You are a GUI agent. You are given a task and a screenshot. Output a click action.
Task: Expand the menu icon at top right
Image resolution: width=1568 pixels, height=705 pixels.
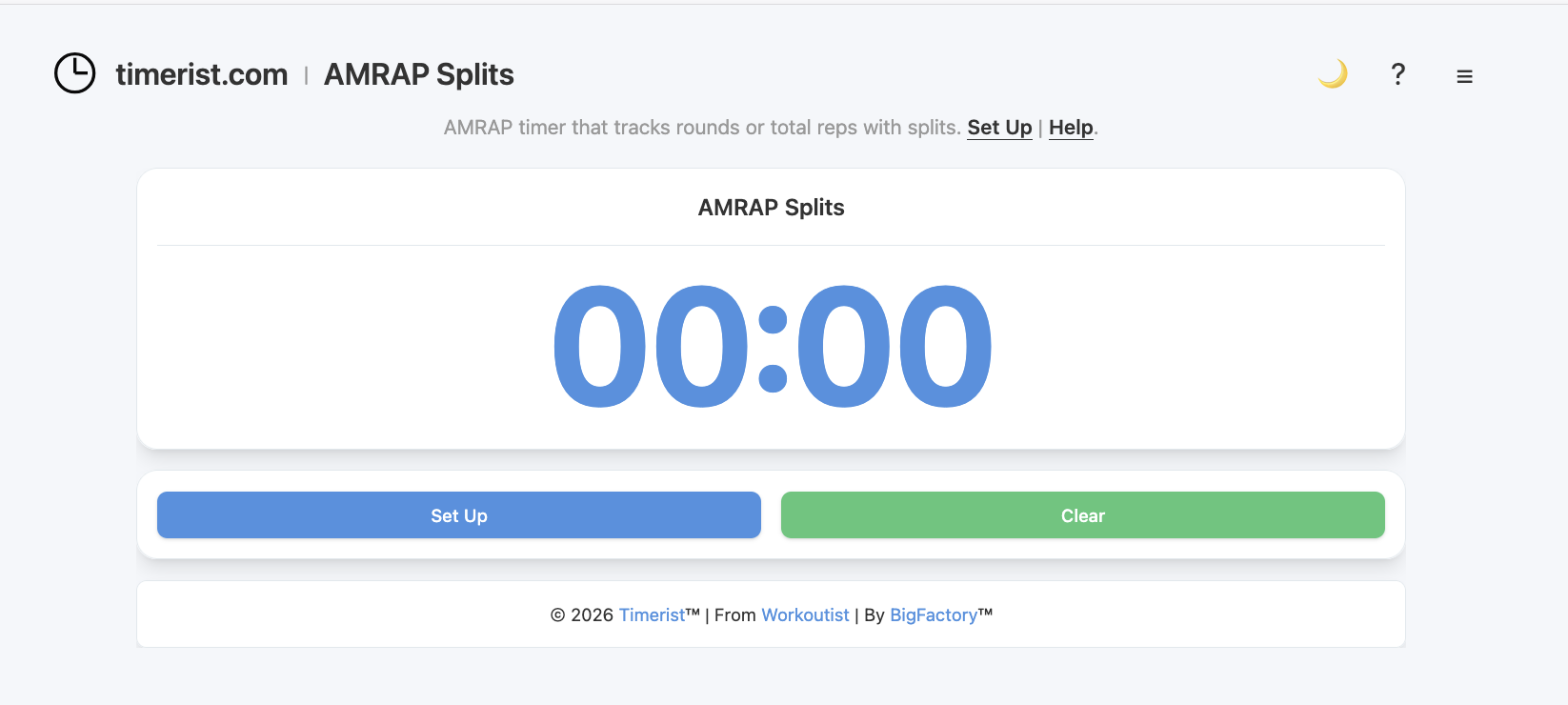coord(1464,75)
